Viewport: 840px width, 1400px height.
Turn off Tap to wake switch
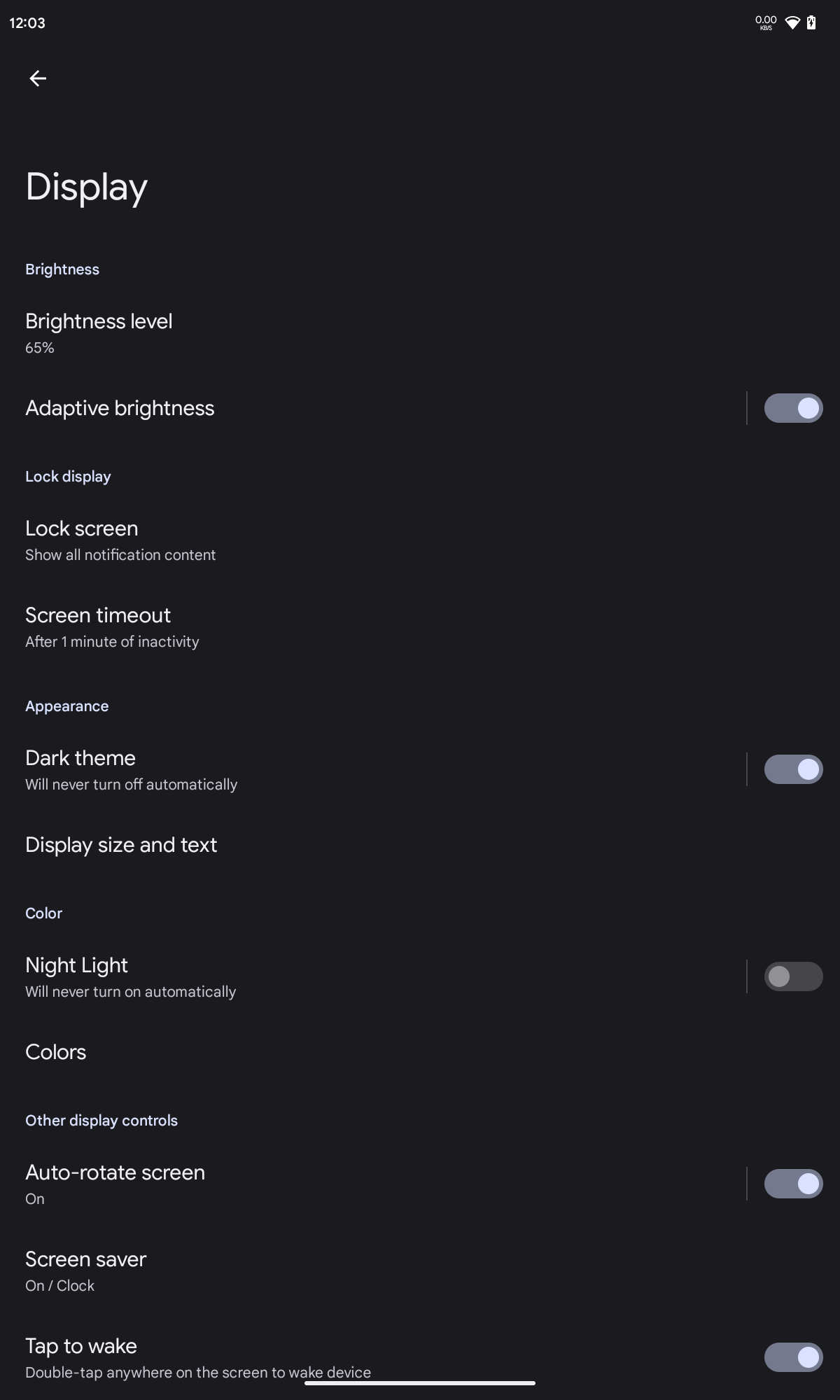point(793,1357)
